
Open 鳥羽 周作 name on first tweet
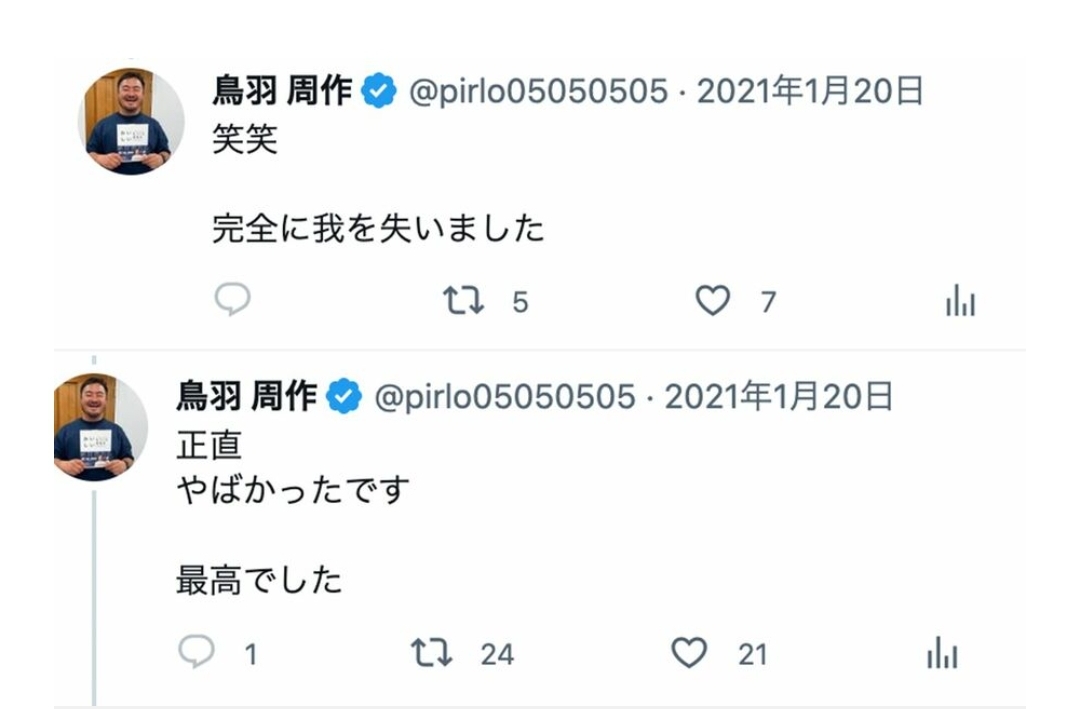tap(282, 91)
